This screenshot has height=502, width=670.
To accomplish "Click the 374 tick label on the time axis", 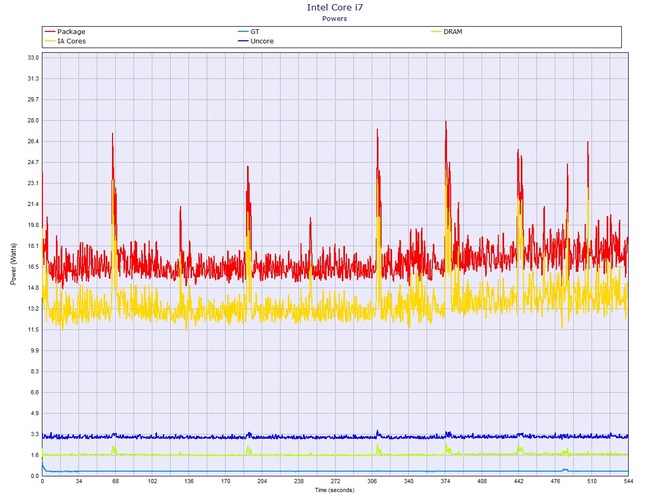I will 445,481.
